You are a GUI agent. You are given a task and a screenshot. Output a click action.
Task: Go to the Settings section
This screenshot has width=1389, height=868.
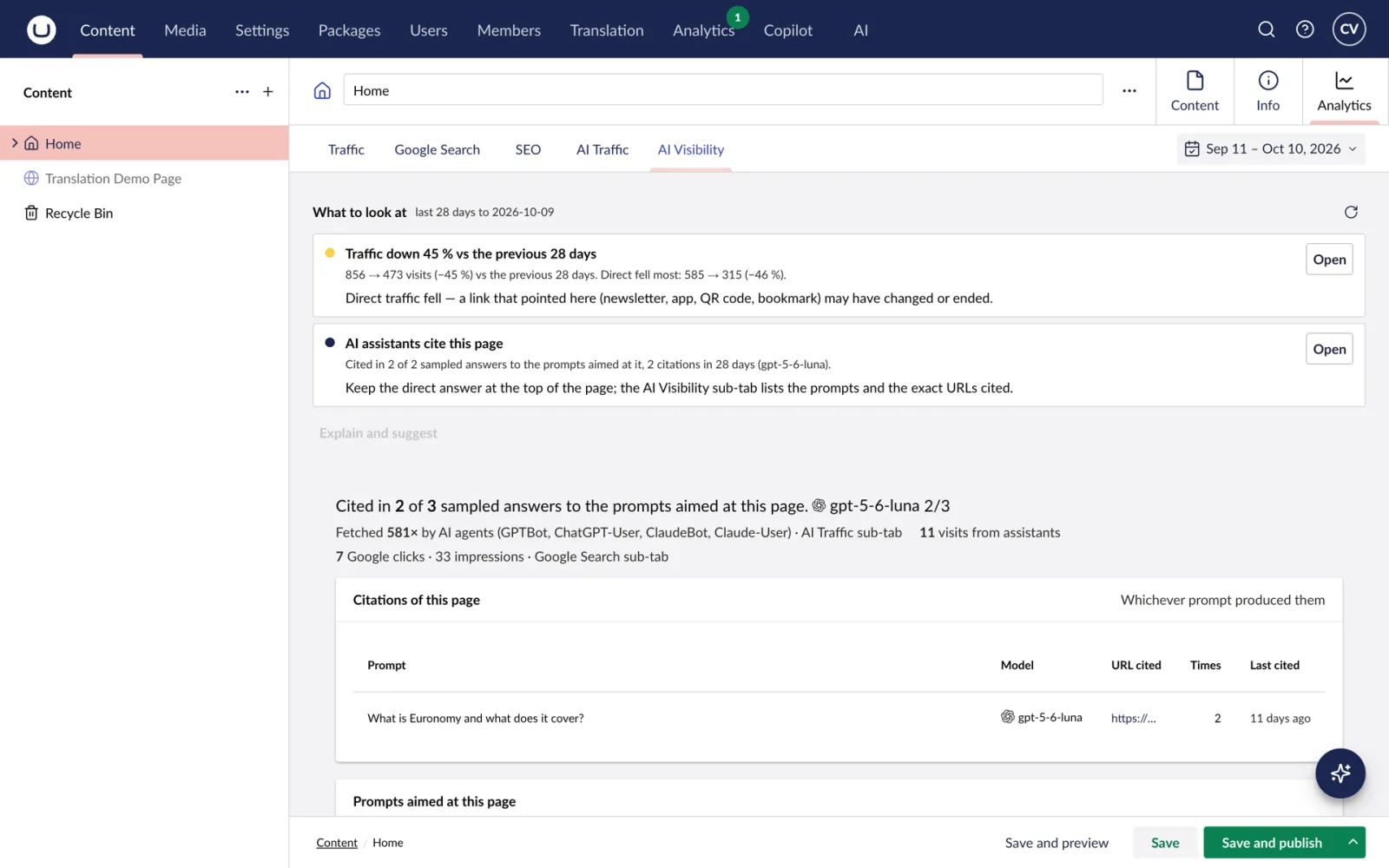coord(262,30)
